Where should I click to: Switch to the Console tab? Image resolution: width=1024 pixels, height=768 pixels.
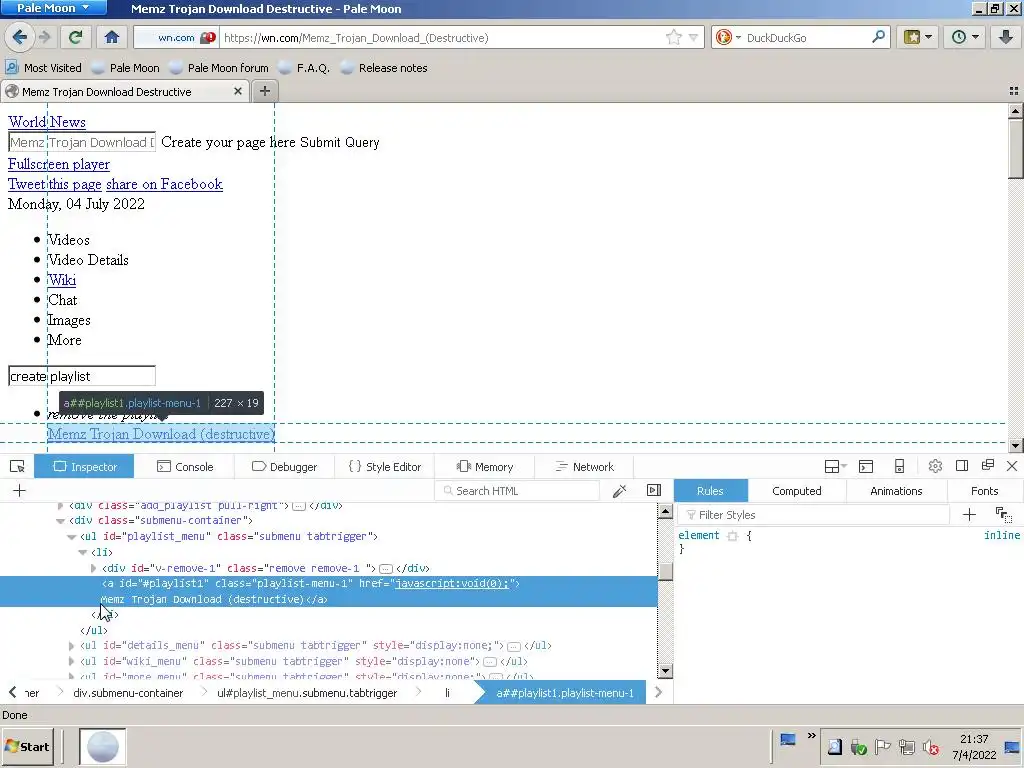tap(185, 466)
